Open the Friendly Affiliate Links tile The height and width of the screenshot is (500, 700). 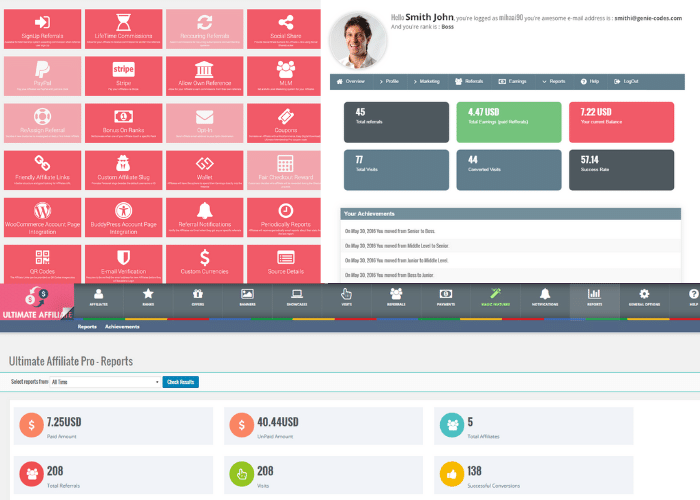coord(42,170)
